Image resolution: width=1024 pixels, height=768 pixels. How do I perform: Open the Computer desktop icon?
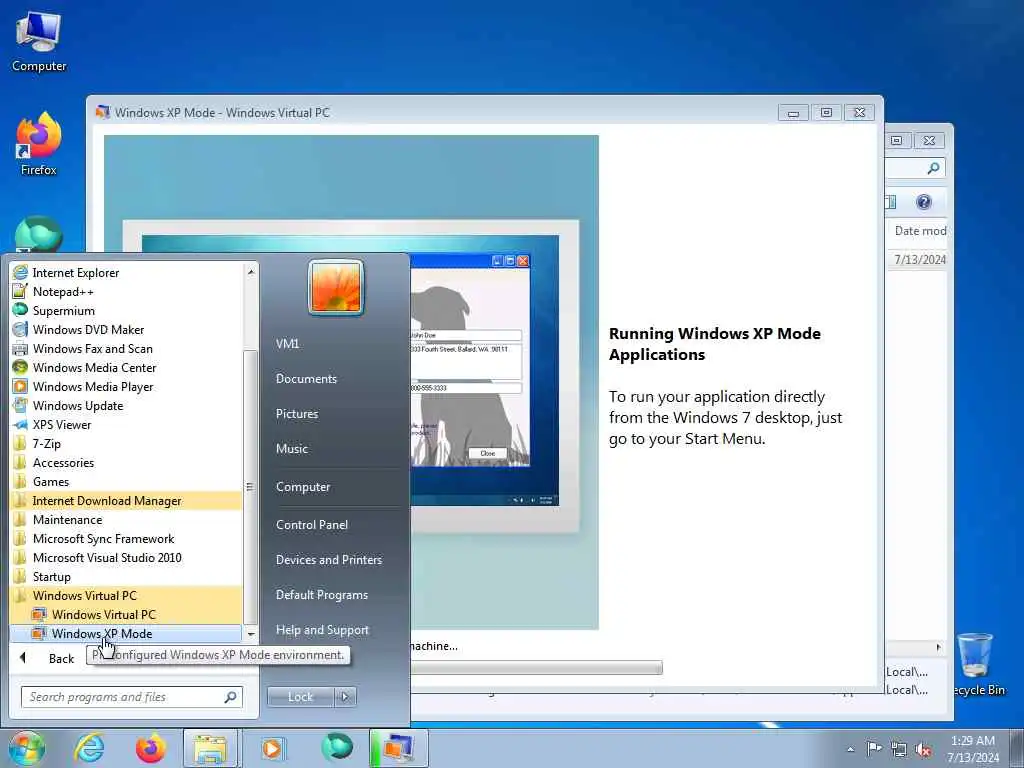[x=39, y=42]
